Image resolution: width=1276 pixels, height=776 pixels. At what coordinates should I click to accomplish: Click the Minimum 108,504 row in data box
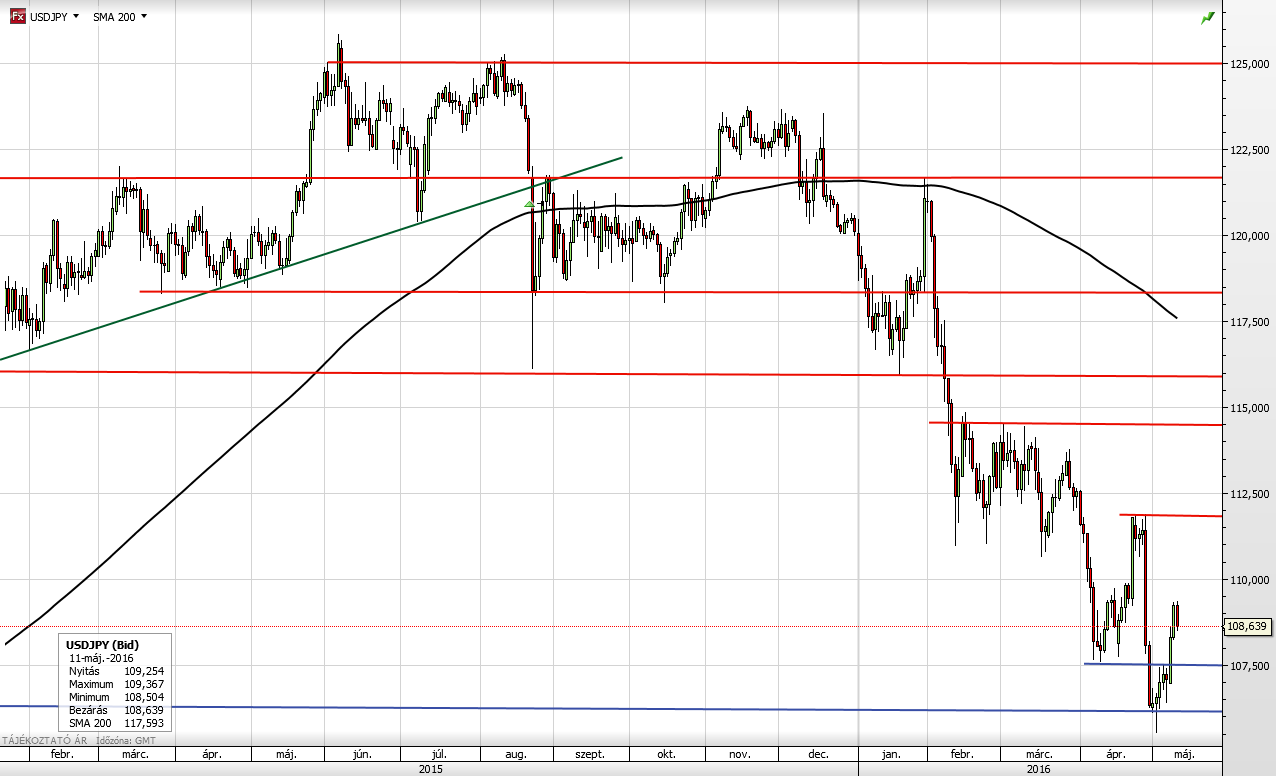point(116,697)
